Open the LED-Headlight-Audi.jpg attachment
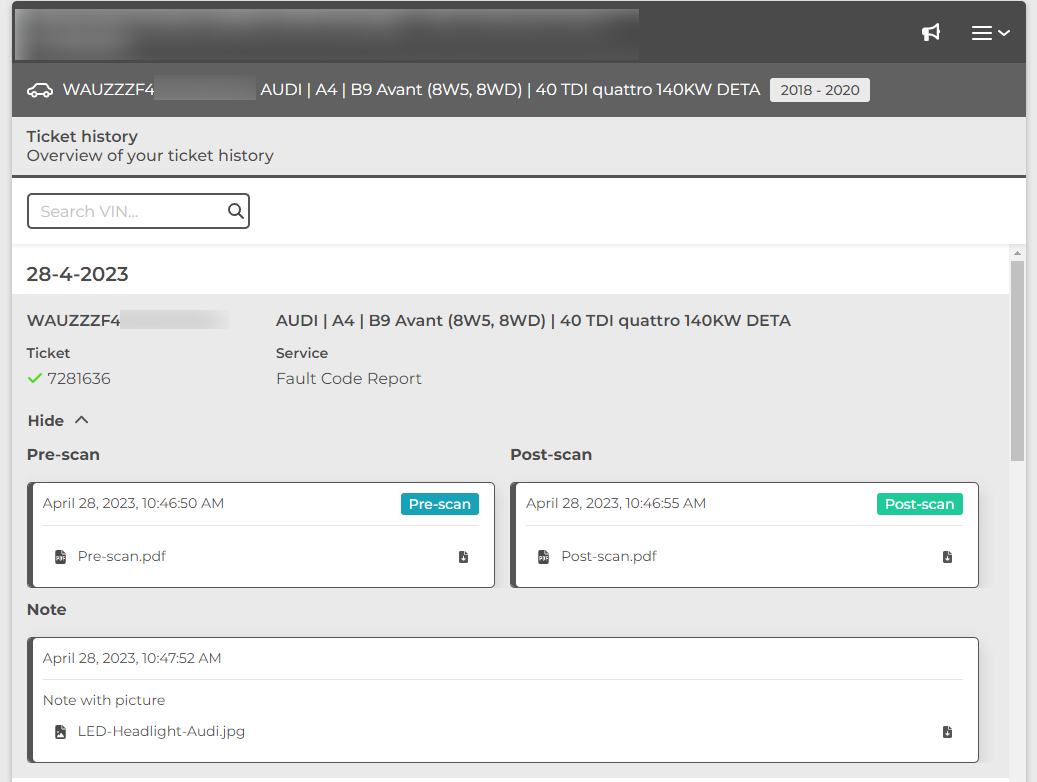Image resolution: width=1037 pixels, height=782 pixels. [x=161, y=731]
